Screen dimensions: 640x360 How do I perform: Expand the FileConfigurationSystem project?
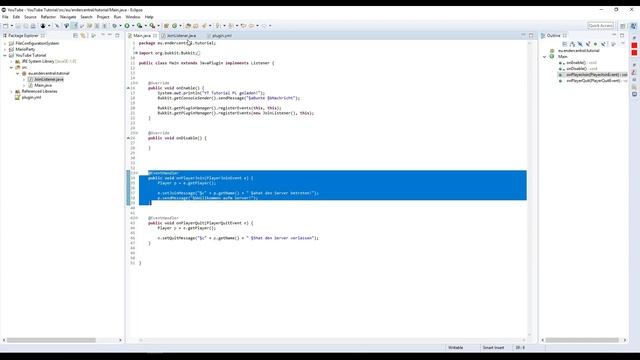[x=5, y=43]
